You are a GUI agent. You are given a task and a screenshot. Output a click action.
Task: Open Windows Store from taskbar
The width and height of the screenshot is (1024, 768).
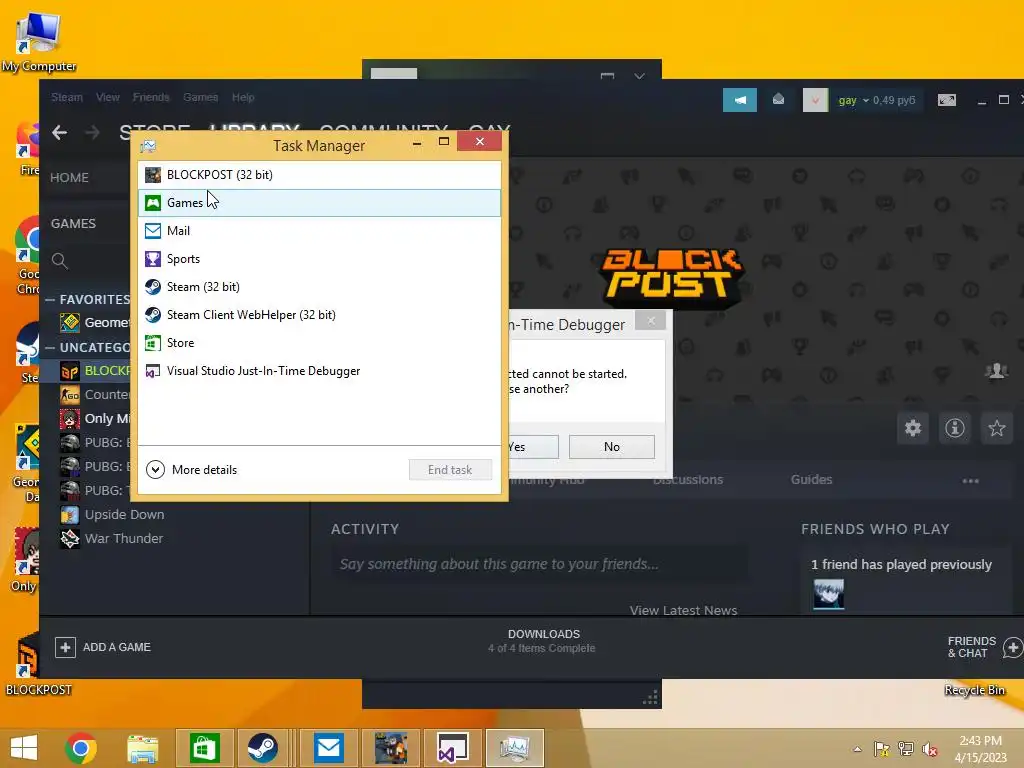[x=204, y=748]
